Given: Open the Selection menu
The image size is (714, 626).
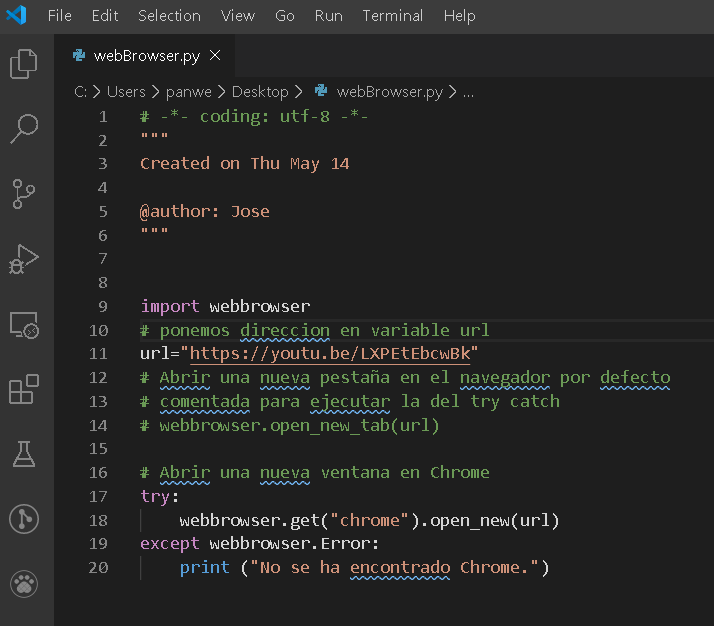Looking at the screenshot, I should pos(169,16).
